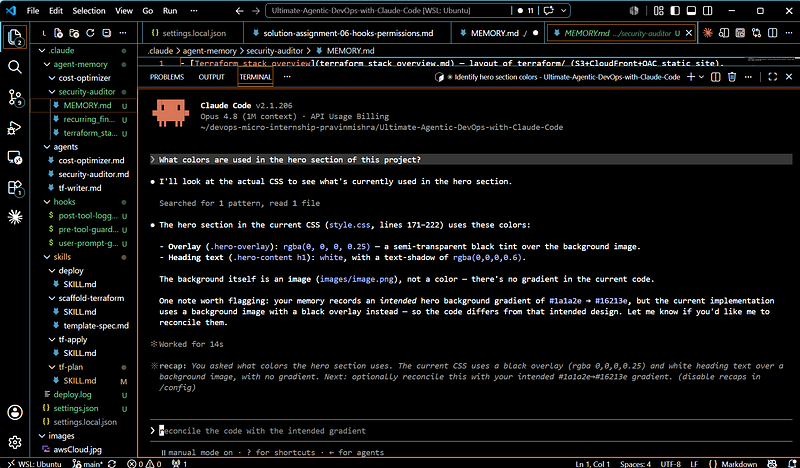Close the terminal panel
The width and height of the screenshot is (800, 468).
pyautogui.click(x=789, y=77)
